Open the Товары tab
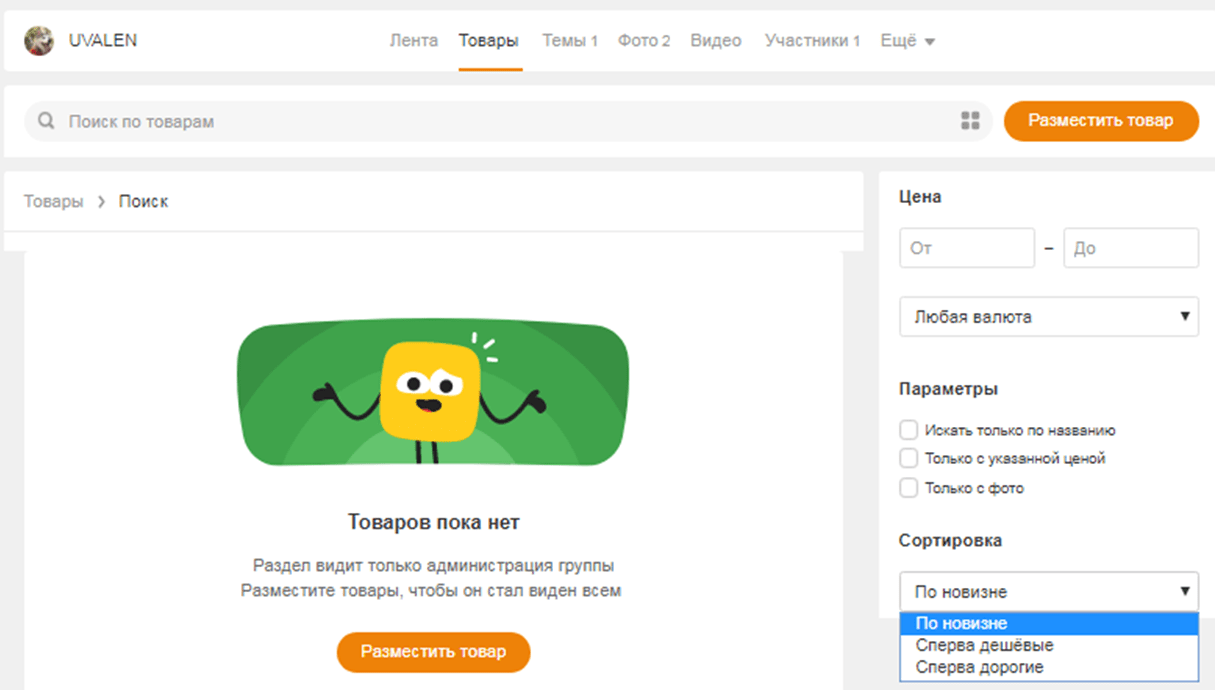Image resolution: width=1215 pixels, height=690 pixels. coord(489,41)
